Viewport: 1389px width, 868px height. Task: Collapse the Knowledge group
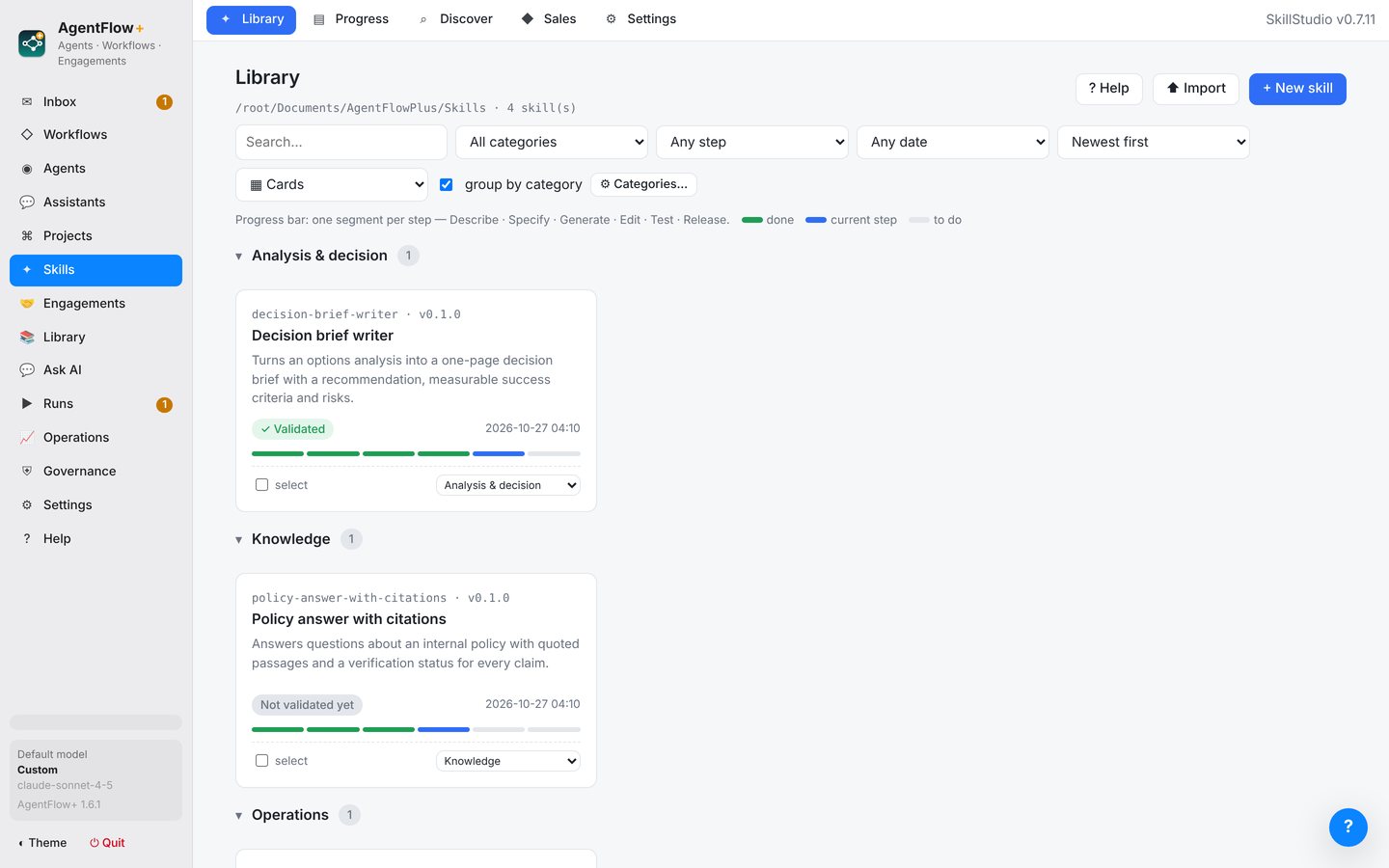(x=238, y=540)
